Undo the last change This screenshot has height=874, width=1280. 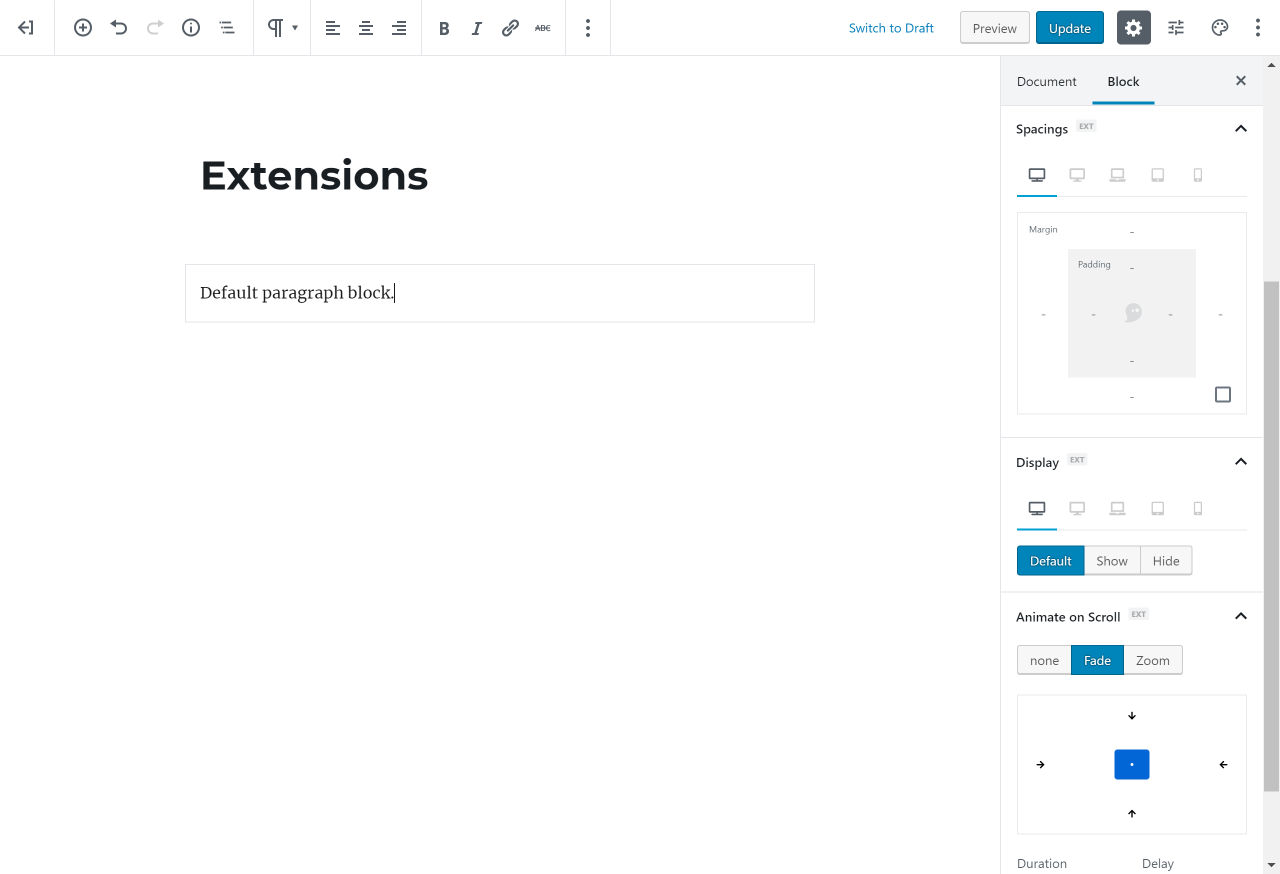point(119,28)
